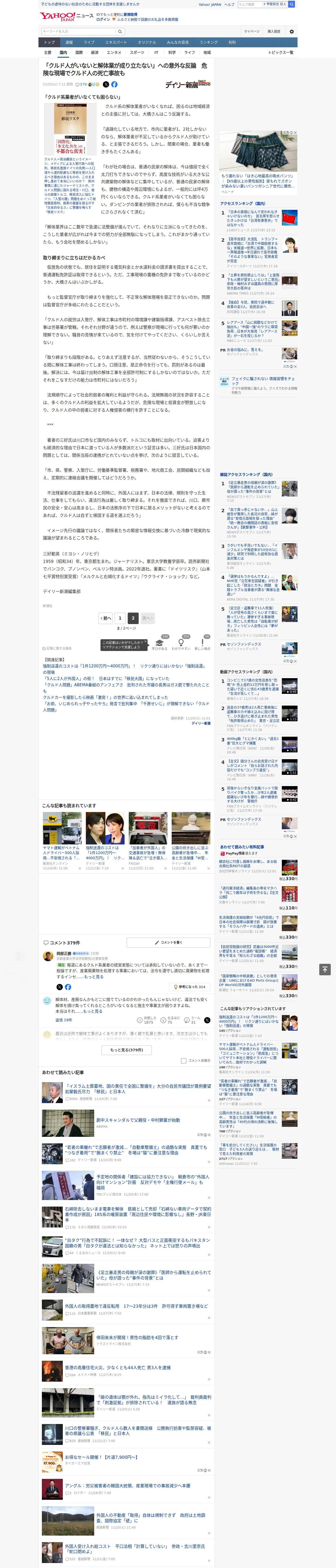
Task: Click the expert 岡部正勝 avatar
Action: (x=48, y=956)
